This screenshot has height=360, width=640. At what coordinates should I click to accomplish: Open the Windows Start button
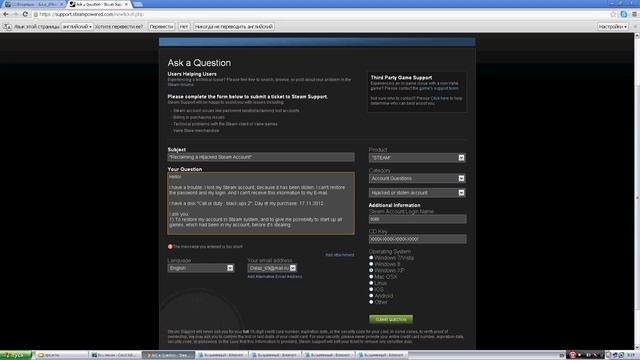coord(16,355)
